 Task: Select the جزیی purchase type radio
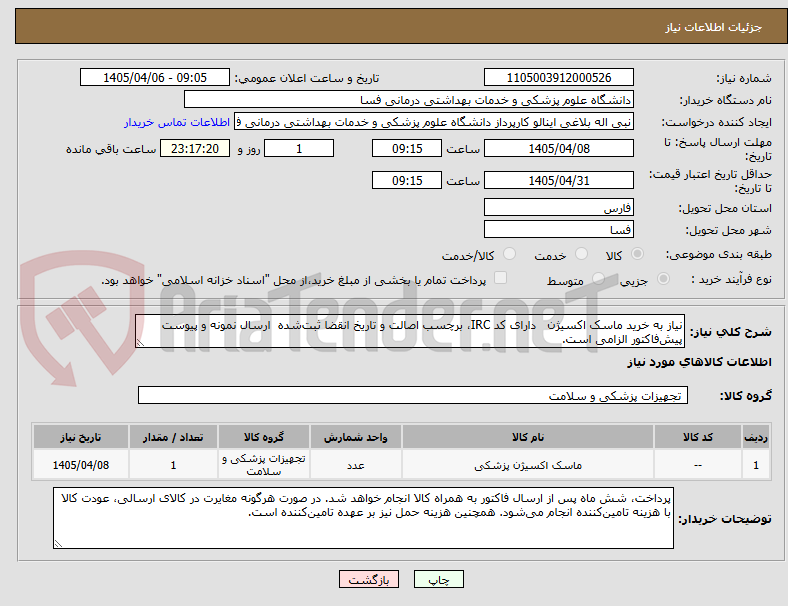coord(663,278)
